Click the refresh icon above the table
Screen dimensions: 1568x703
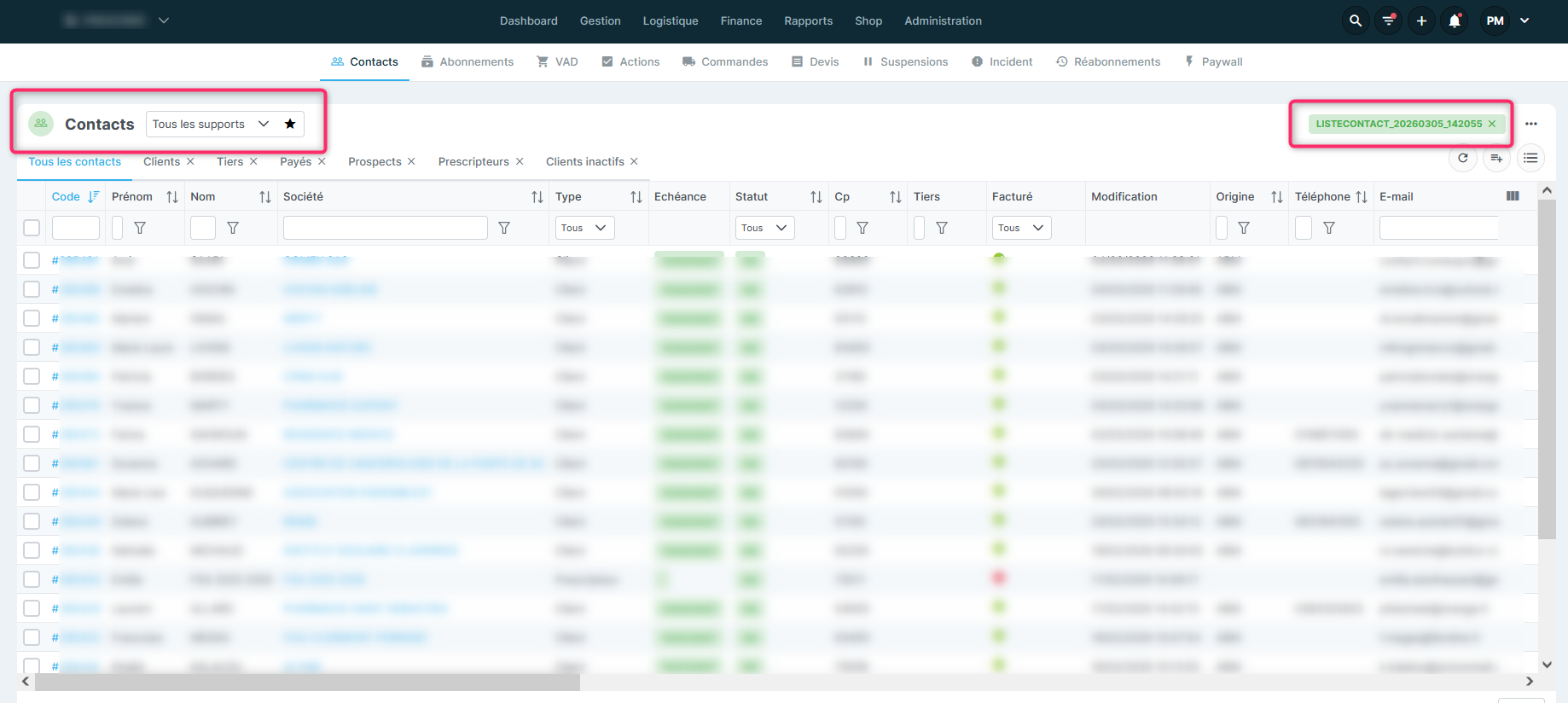1463,158
